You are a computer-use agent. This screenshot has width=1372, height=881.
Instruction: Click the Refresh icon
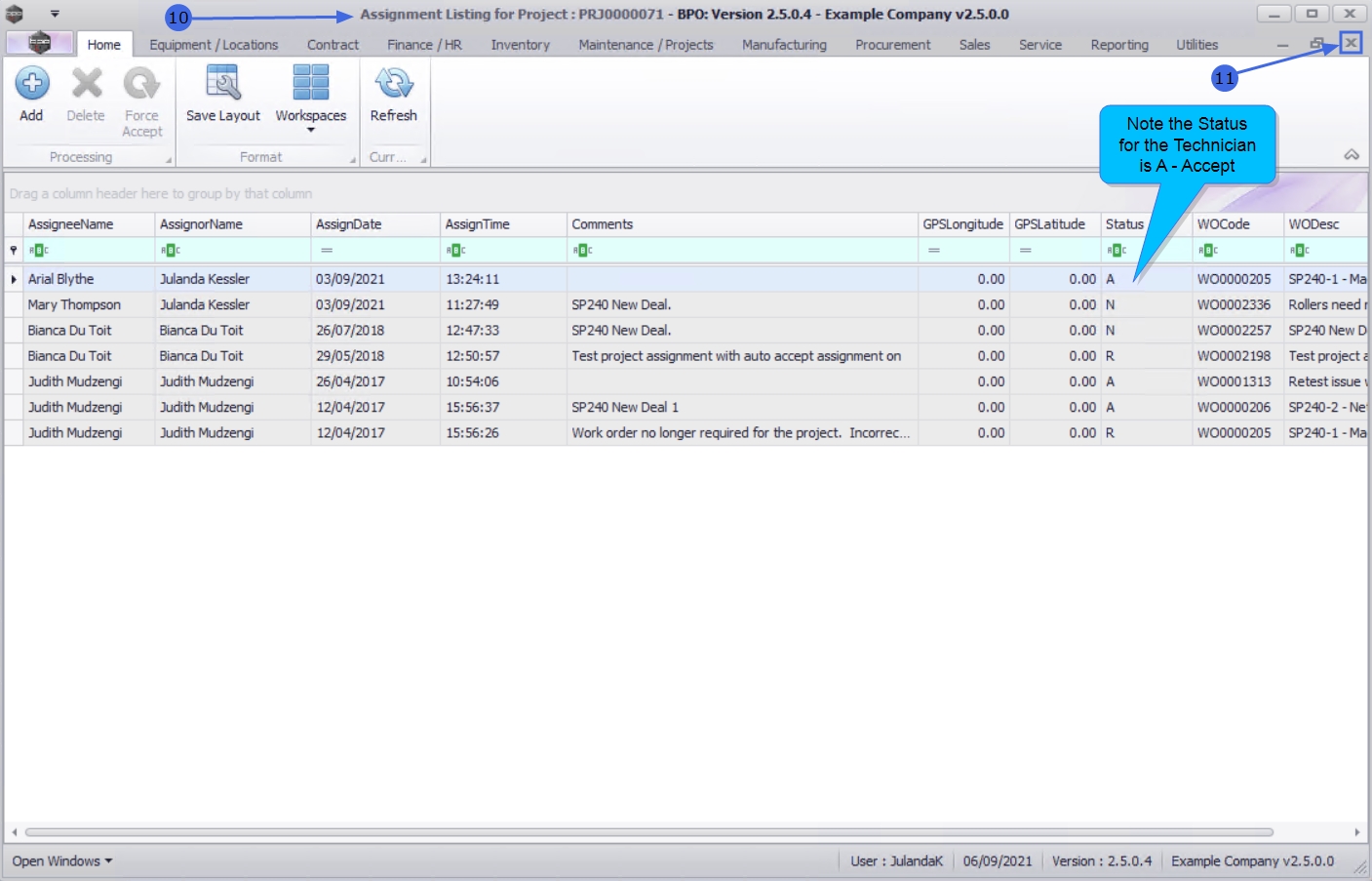[x=393, y=85]
